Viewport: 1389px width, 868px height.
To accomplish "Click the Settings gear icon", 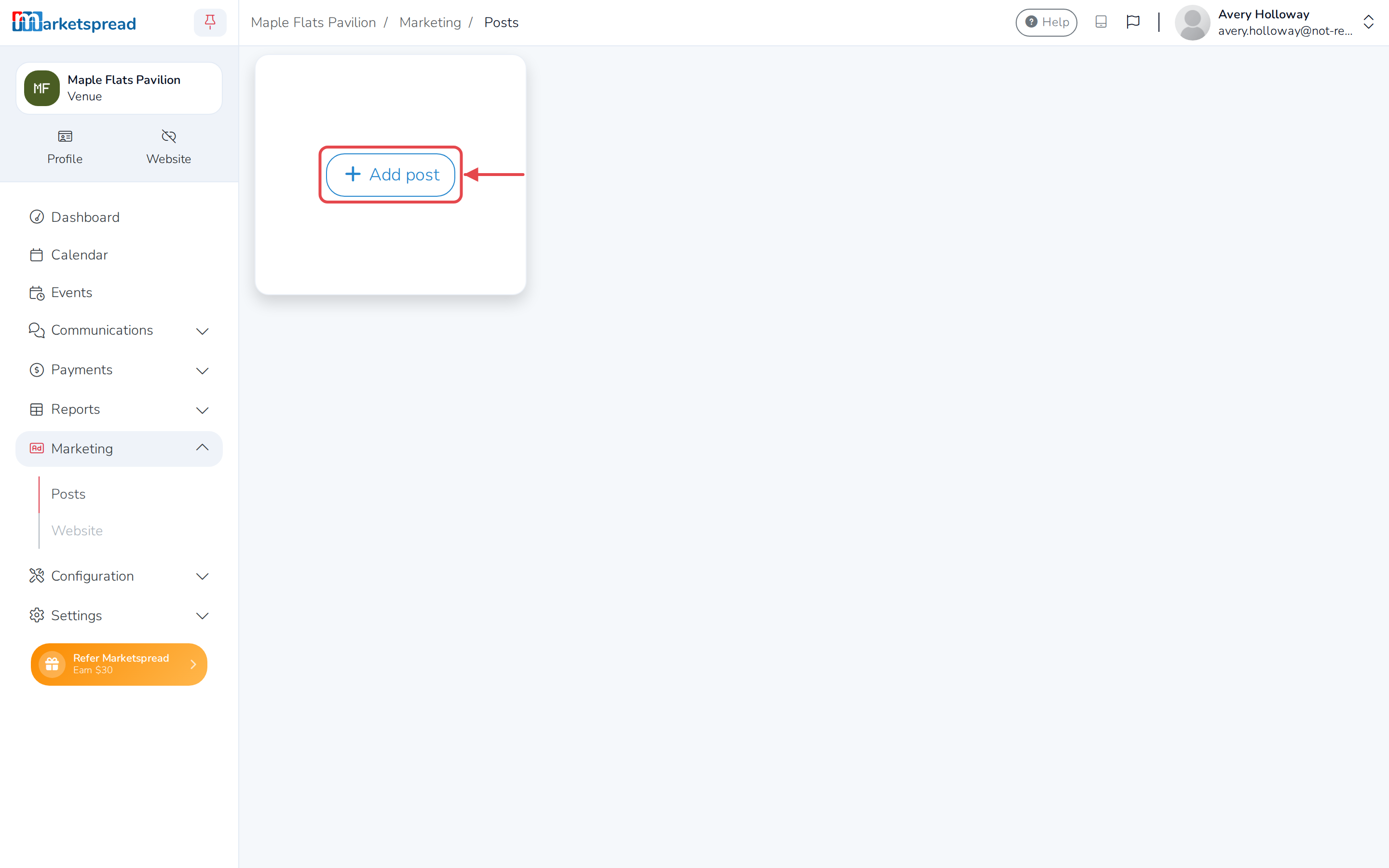I will [37, 615].
